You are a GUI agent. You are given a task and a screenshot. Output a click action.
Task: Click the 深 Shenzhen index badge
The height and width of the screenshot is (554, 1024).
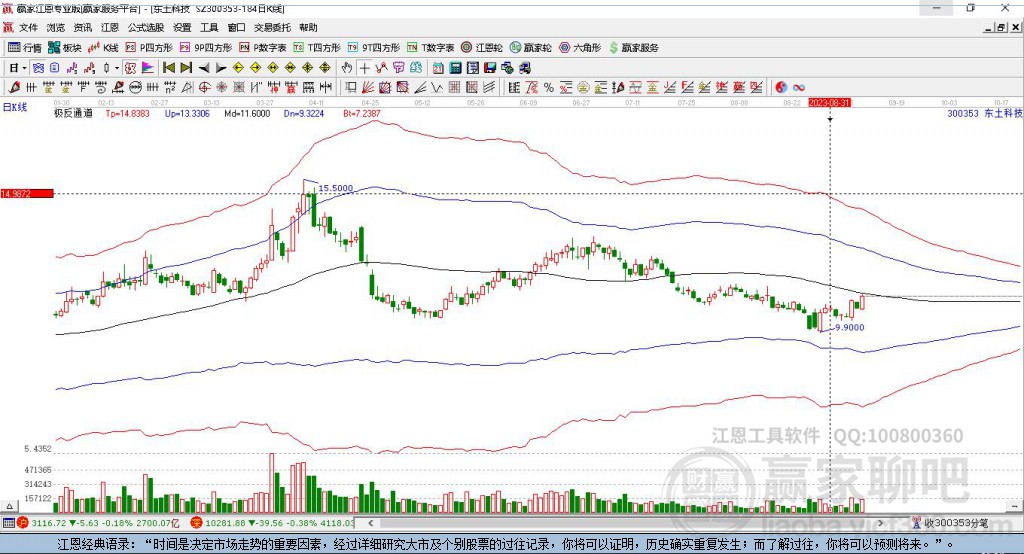(x=197, y=523)
